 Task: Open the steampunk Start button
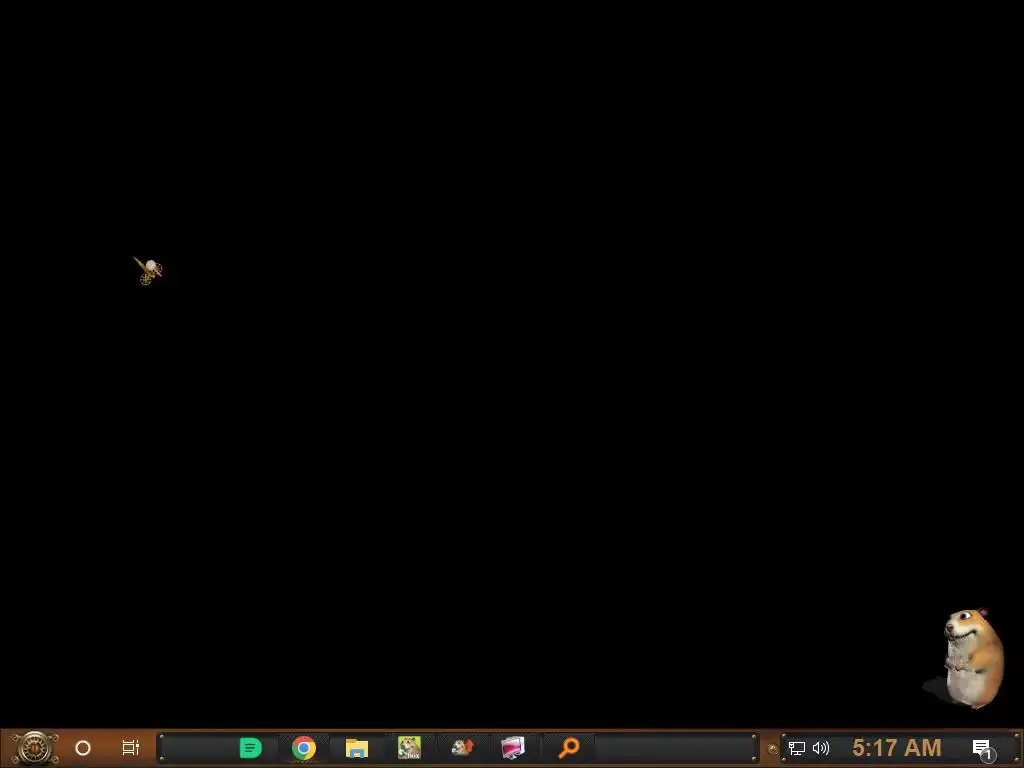34,748
